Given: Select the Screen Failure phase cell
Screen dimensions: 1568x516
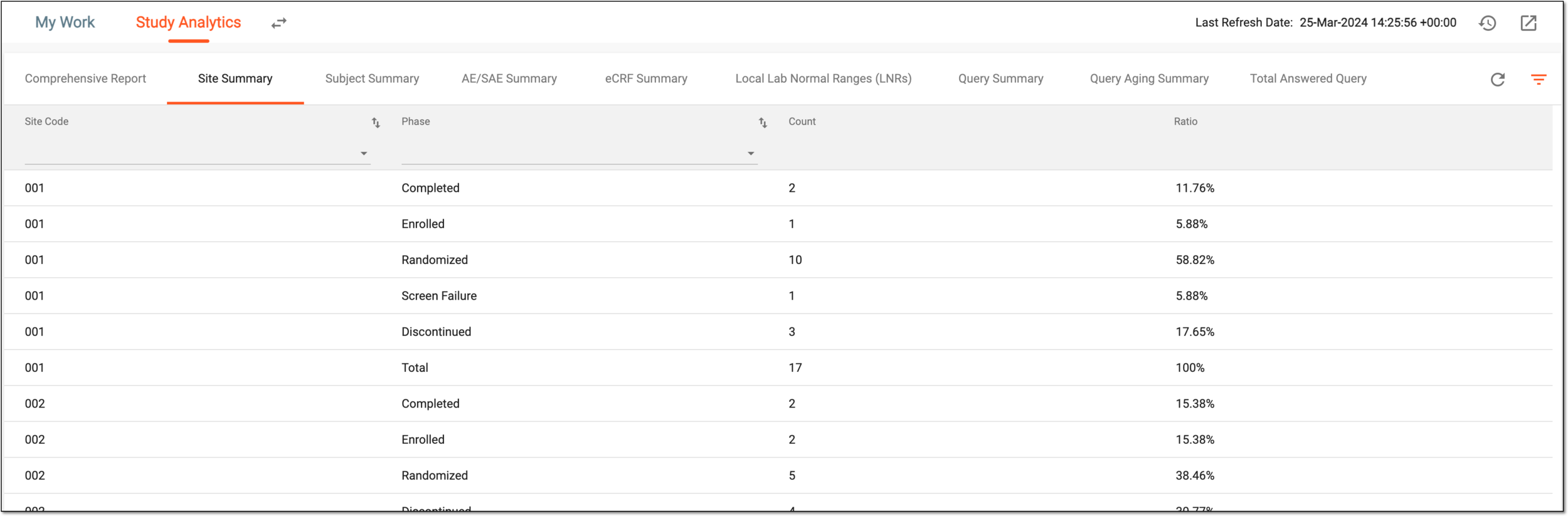Looking at the screenshot, I should click(439, 296).
